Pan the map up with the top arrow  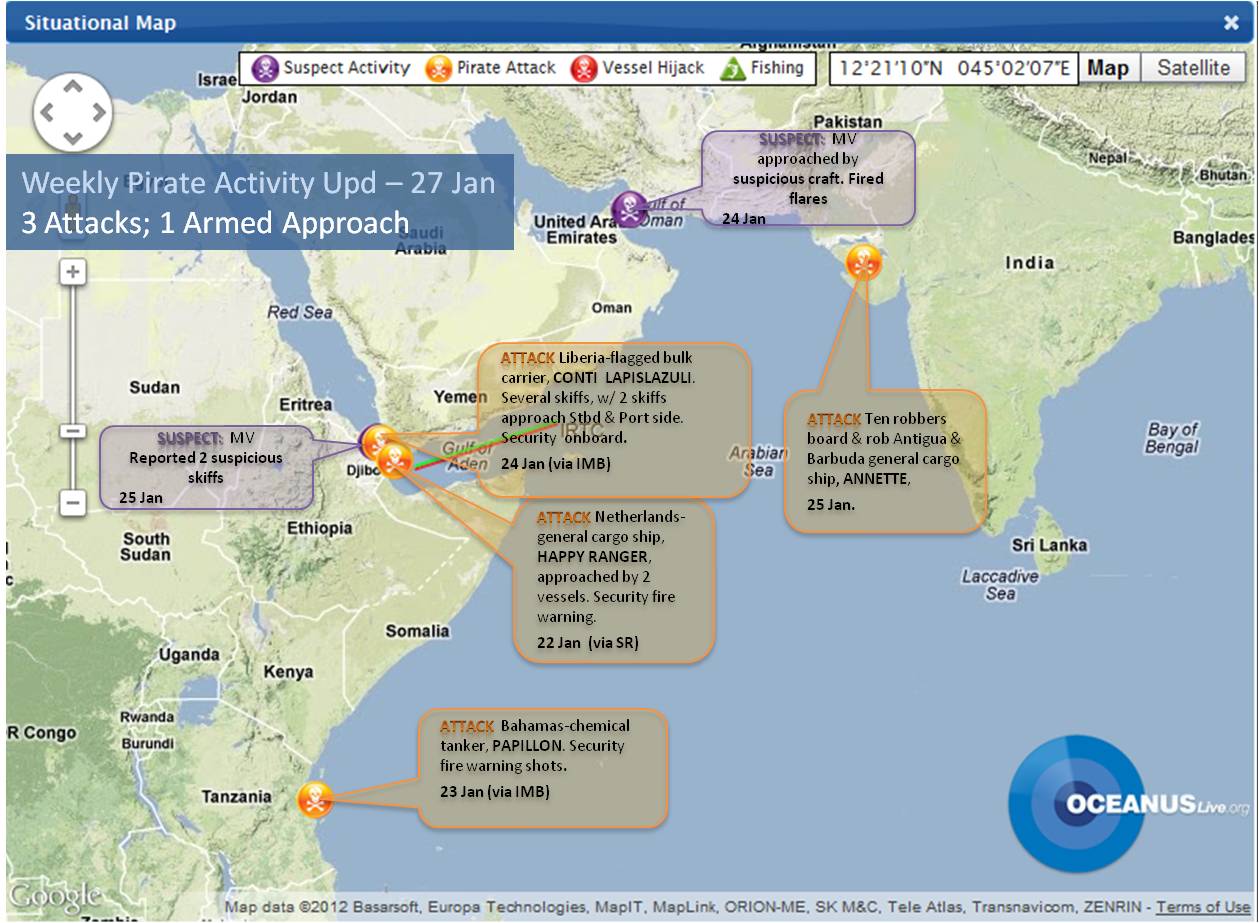(x=72, y=88)
